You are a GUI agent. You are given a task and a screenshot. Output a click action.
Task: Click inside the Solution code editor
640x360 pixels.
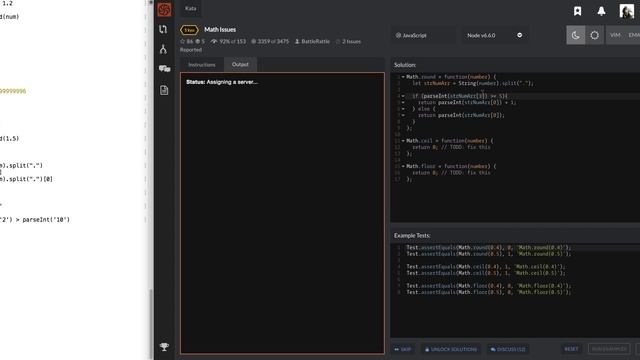pyautogui.click(x=515, y=147)
